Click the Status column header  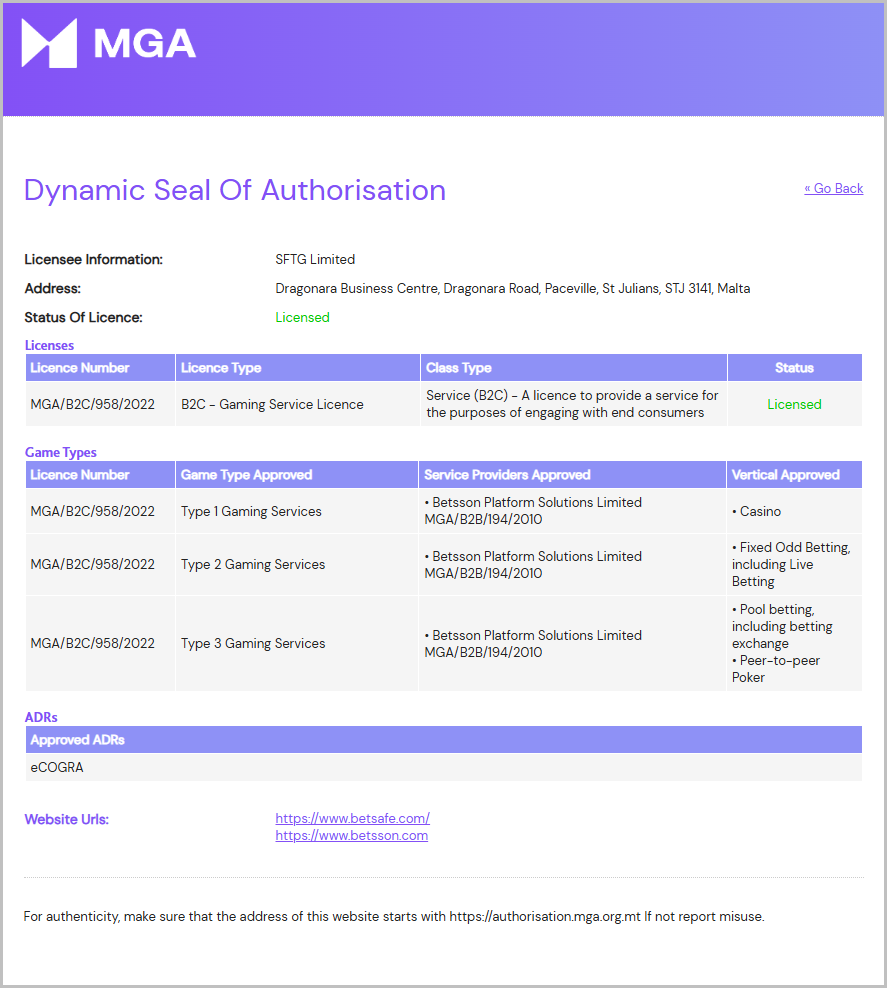794,368
